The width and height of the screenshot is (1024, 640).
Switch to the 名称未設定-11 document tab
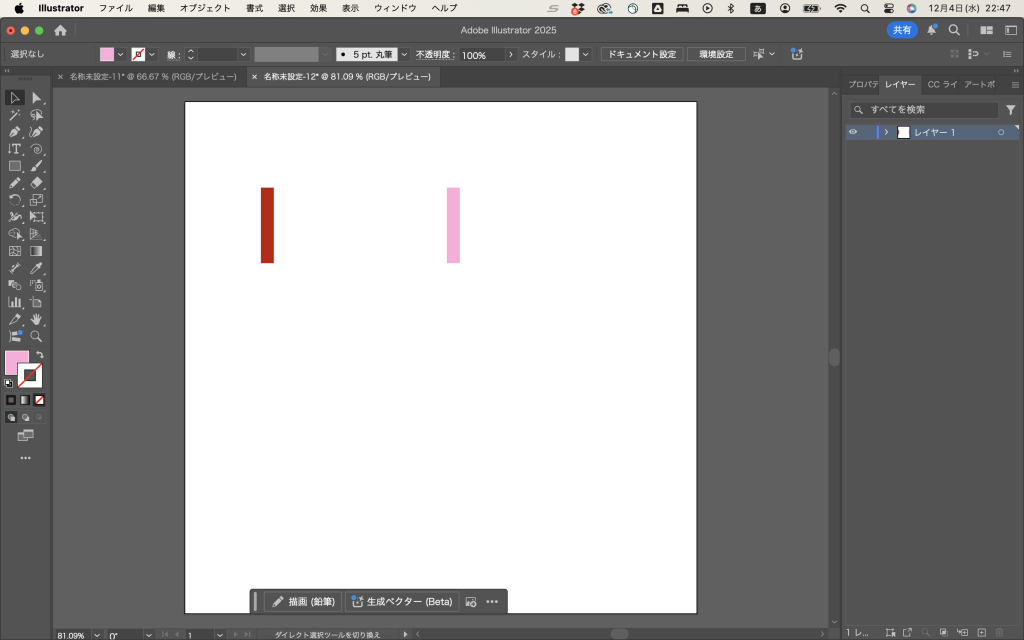point(152,76)
